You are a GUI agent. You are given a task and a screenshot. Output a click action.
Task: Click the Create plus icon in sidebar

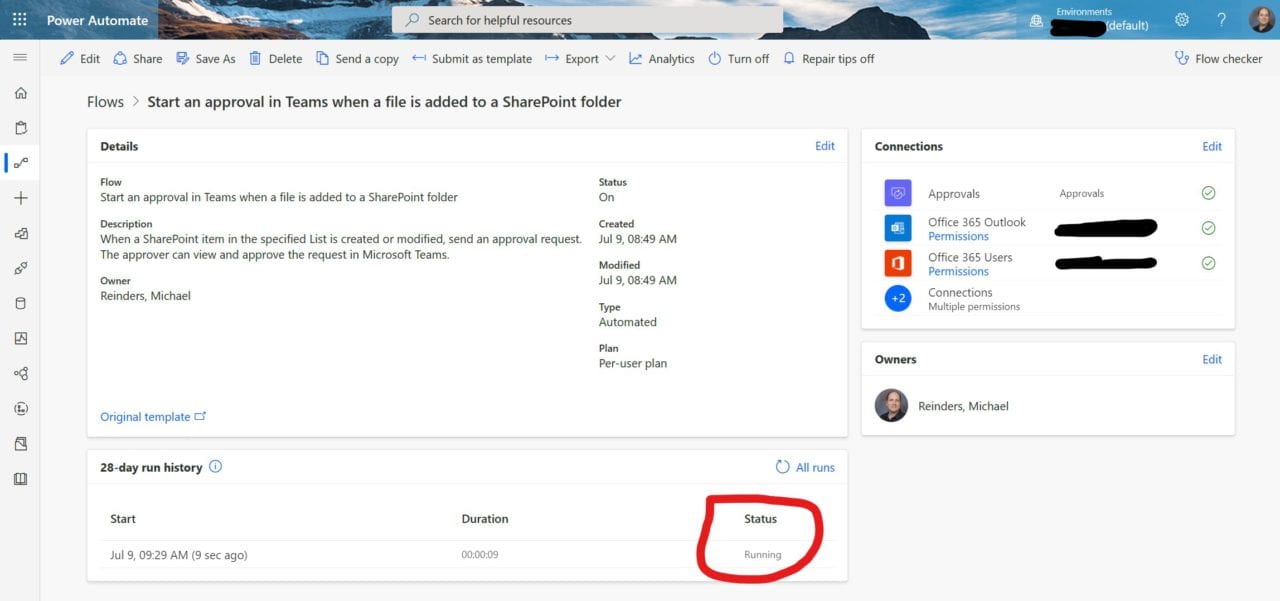20,198
